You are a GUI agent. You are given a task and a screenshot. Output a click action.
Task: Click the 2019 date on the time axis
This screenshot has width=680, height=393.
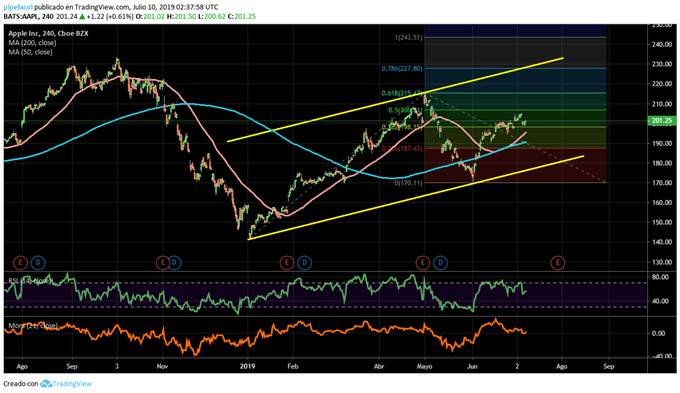pos(248,367)
